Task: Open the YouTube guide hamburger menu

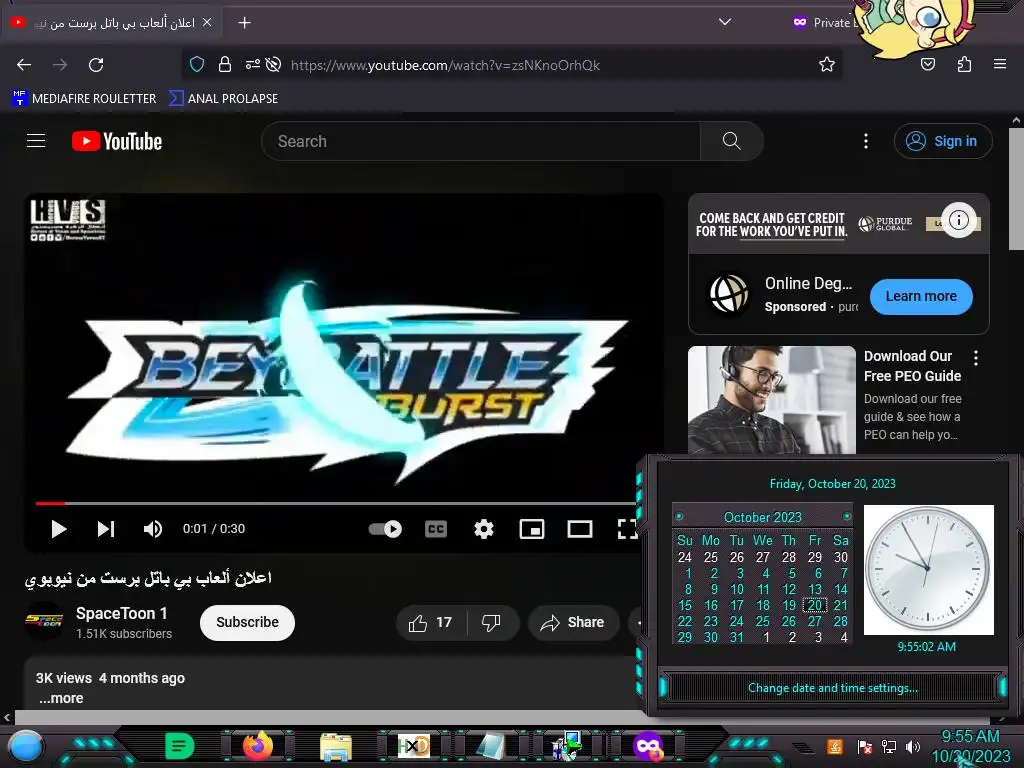Action: point(36,140)
